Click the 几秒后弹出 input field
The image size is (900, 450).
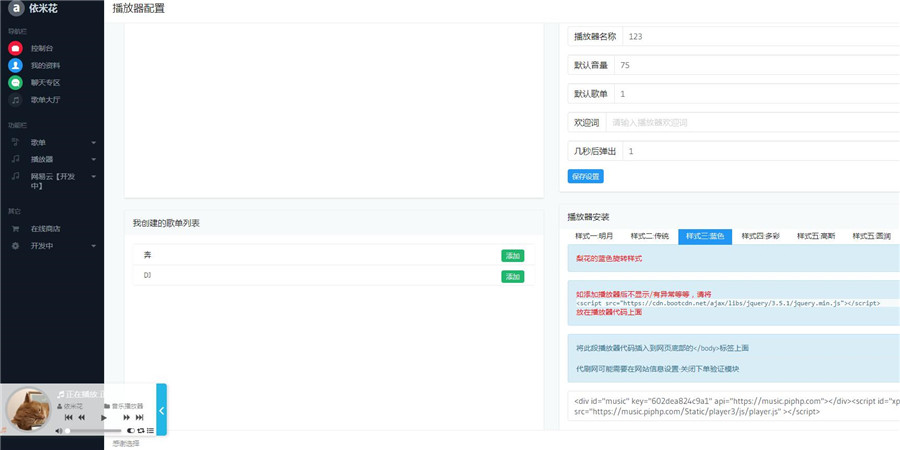(761, 151)
